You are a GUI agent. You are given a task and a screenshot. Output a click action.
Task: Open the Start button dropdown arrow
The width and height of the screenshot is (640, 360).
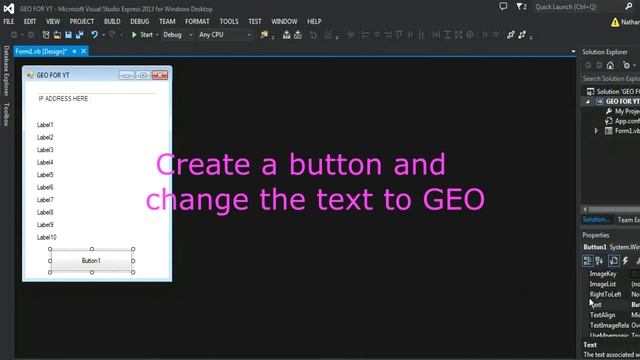157,35
